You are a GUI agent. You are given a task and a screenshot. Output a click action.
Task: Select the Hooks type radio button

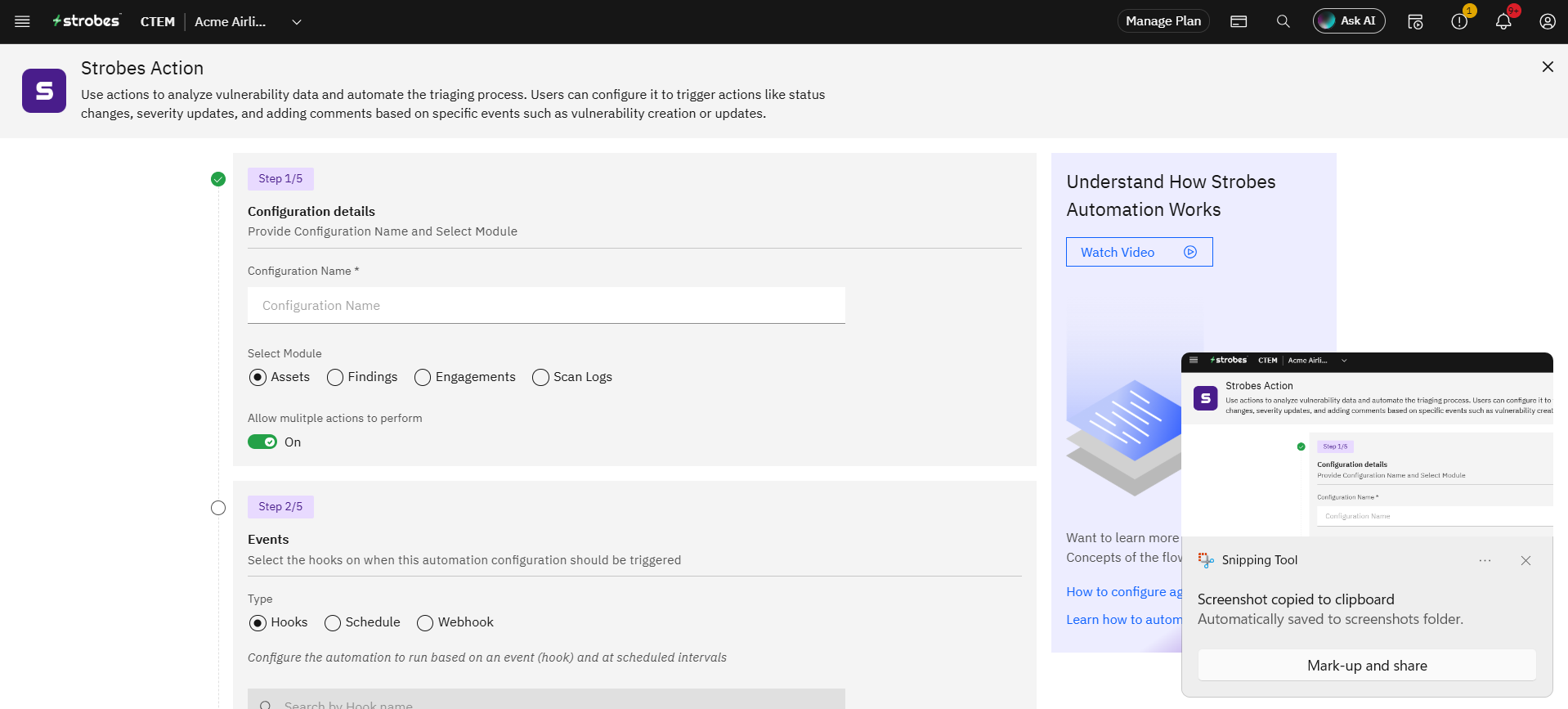click(258, 623)
